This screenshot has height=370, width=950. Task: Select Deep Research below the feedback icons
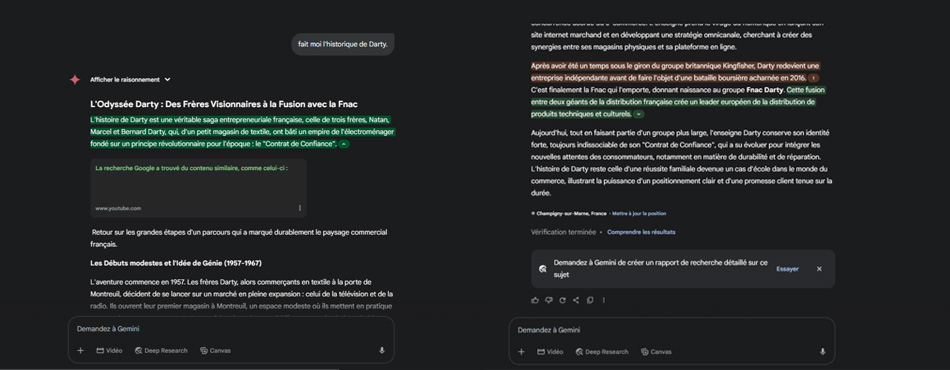tap(601, 351)
